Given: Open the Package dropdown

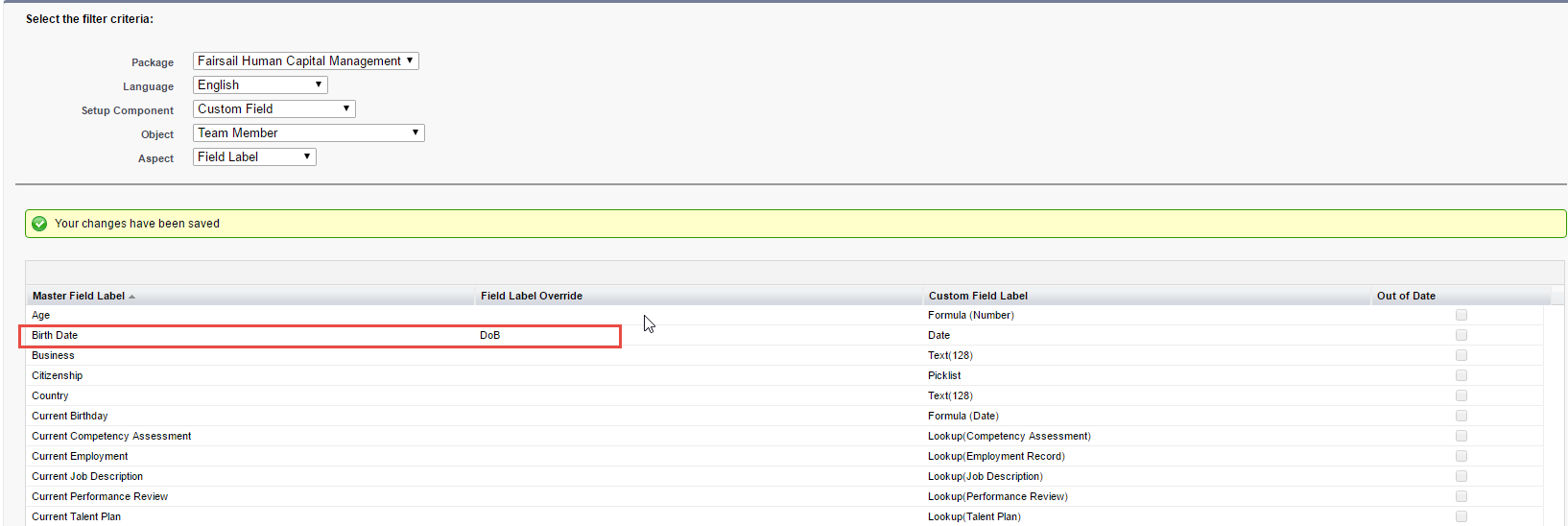Looking at the screenshot, I should pos(305,61).
